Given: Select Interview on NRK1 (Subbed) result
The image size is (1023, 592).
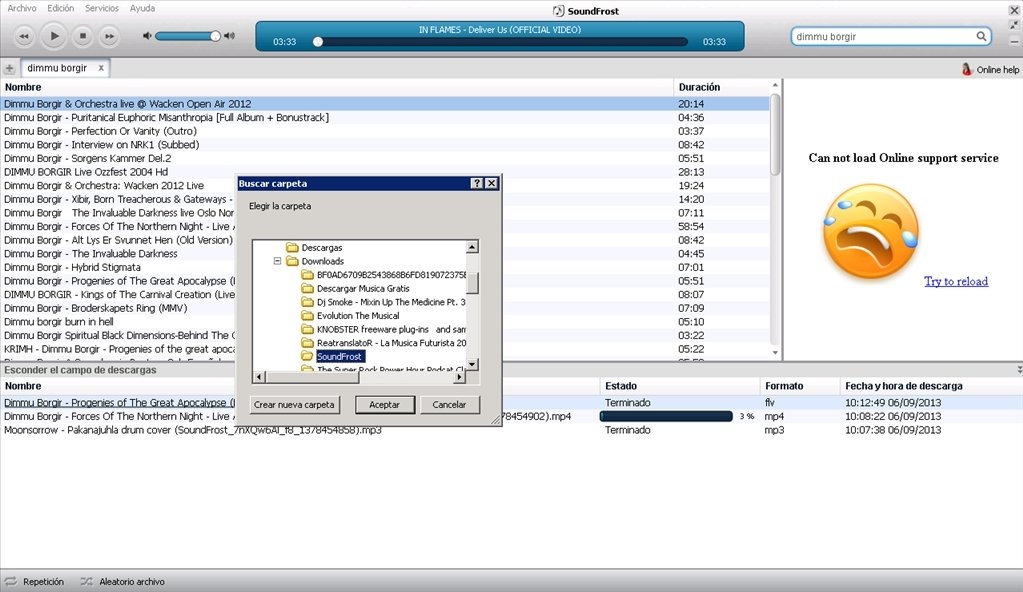Looking at the screenshot, I should click(x=385, y=145).
